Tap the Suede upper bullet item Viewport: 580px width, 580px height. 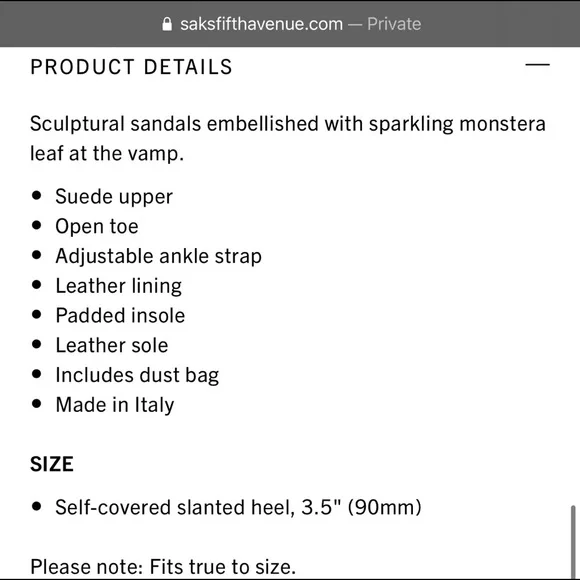tap(114, 196)
